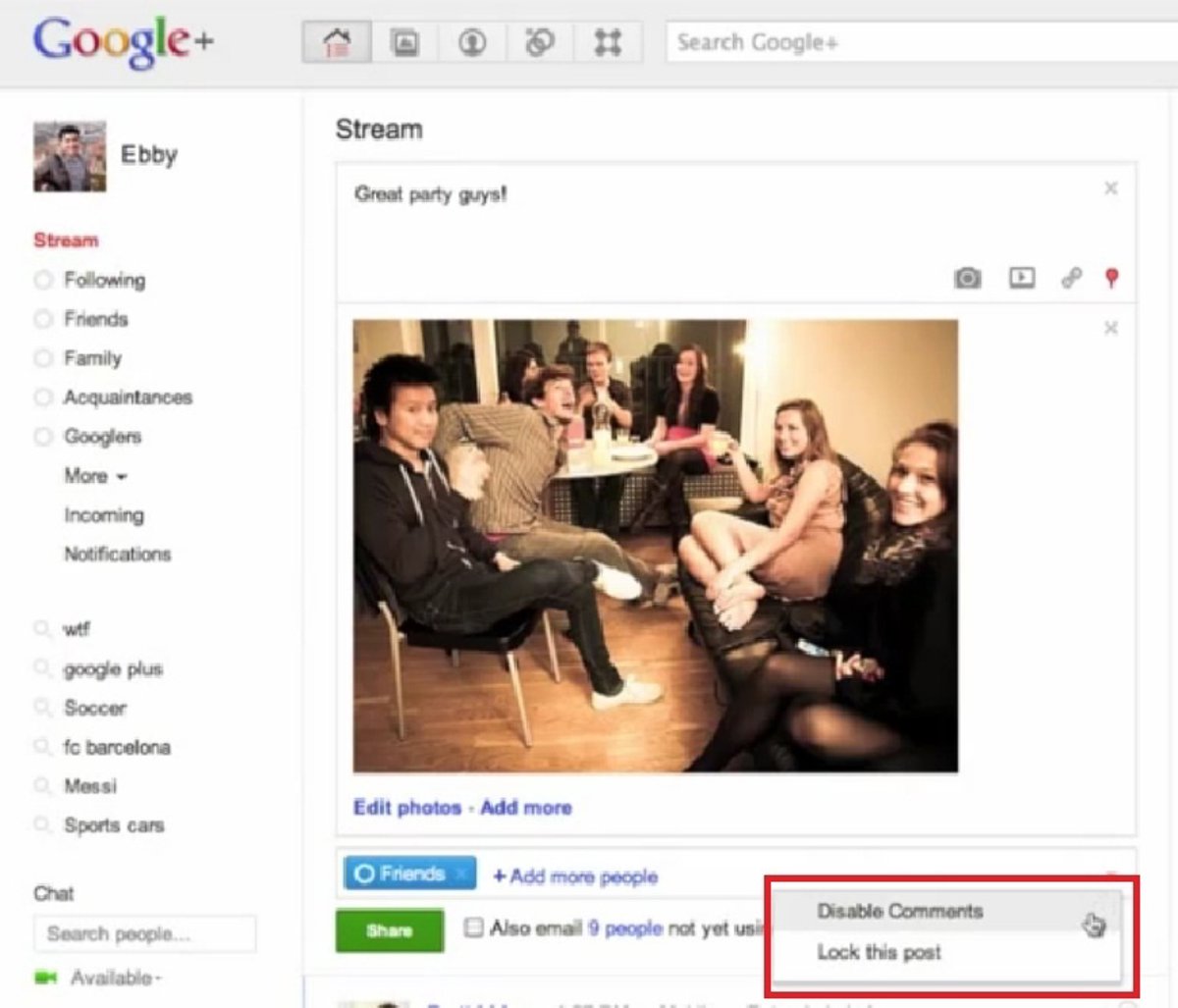Viewport: 1178px width, 1008px height.
Task: Remove the attached party photo
Action: [x=1110, y=328]
